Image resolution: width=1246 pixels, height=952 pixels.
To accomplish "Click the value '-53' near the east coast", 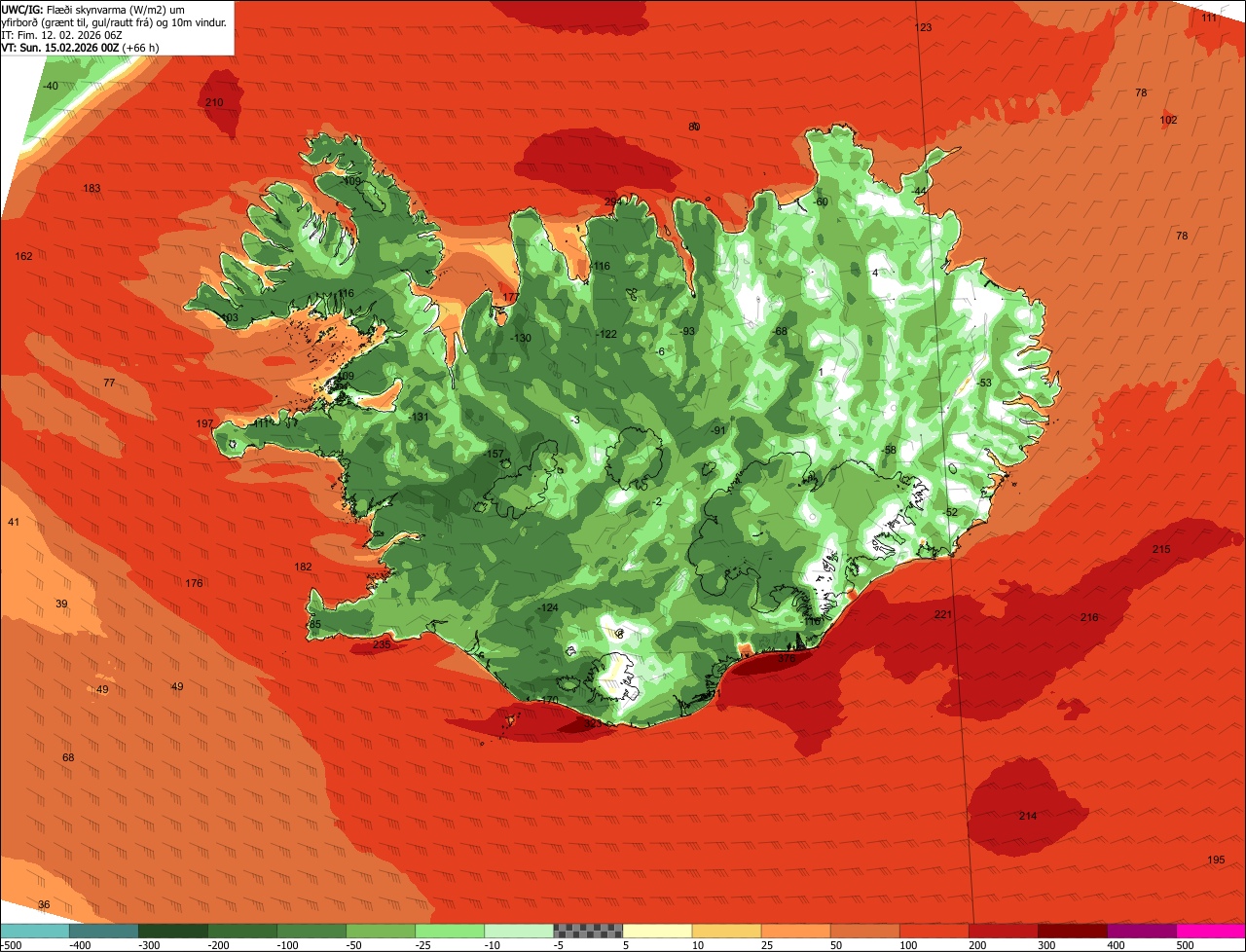I will (x=984, y=384).
